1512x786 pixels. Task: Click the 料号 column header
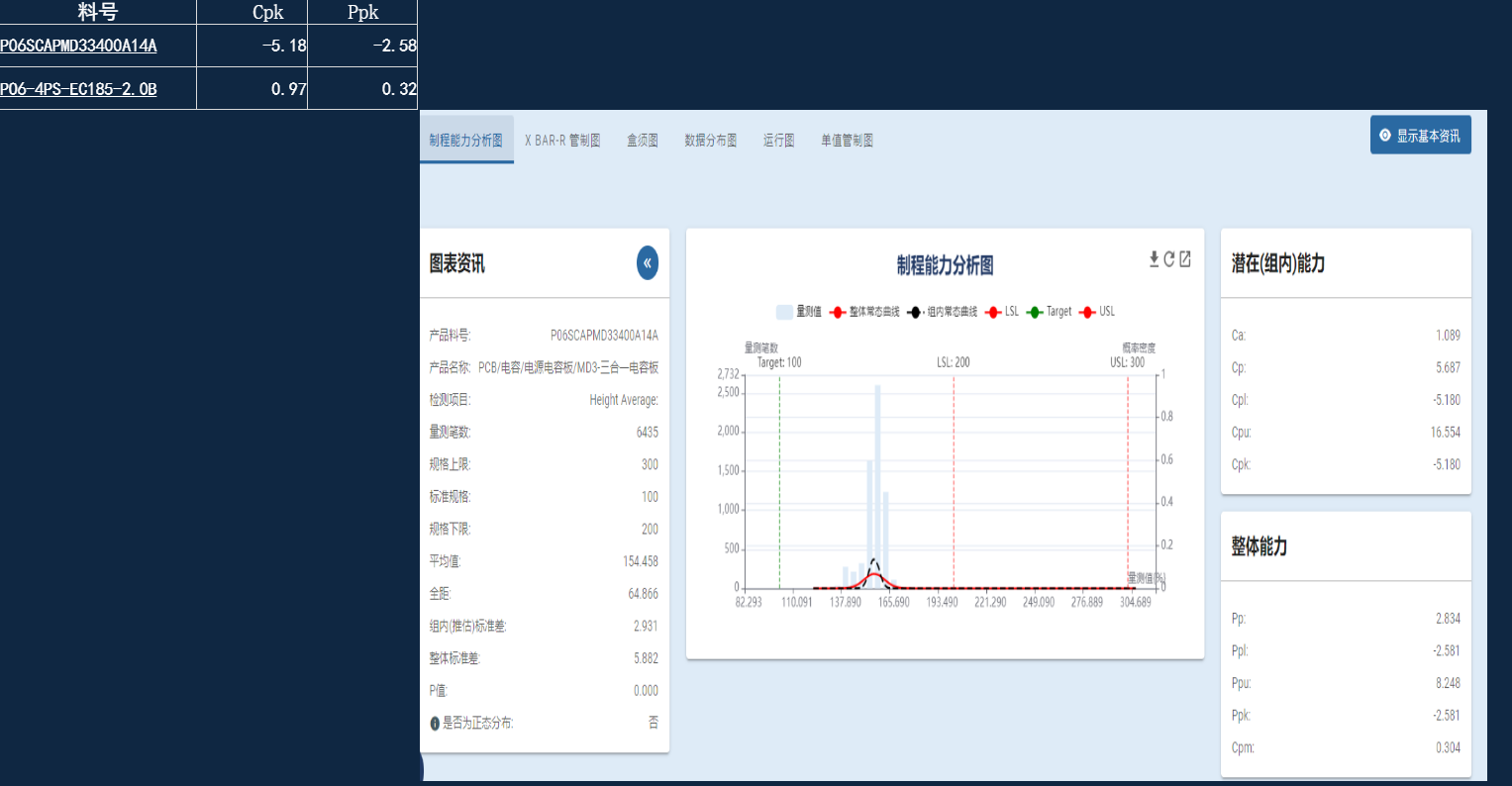98,12
